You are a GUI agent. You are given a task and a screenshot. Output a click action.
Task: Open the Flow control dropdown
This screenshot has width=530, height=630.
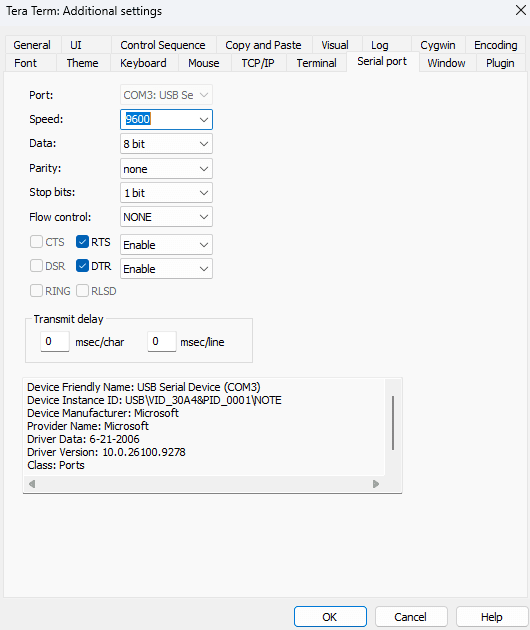pos(166,217)
